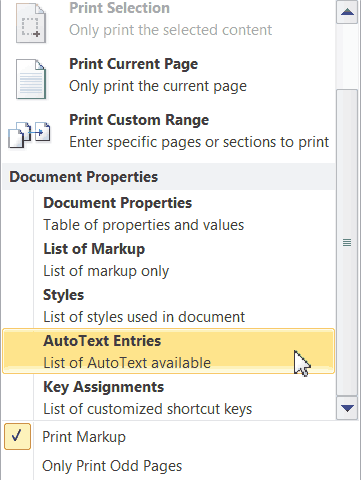Viewport: 361px width, 480px height.
Task: Click the Document Properties section header
Action: 169,177
